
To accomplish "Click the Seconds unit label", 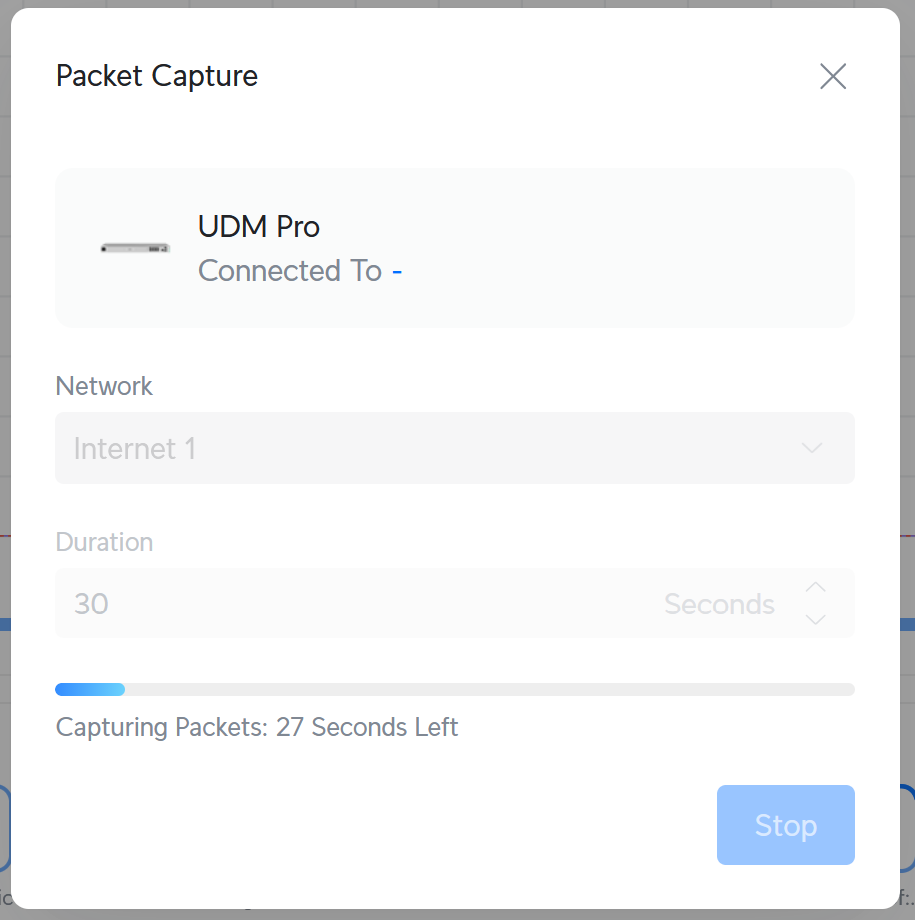I will tap(719, 604).
